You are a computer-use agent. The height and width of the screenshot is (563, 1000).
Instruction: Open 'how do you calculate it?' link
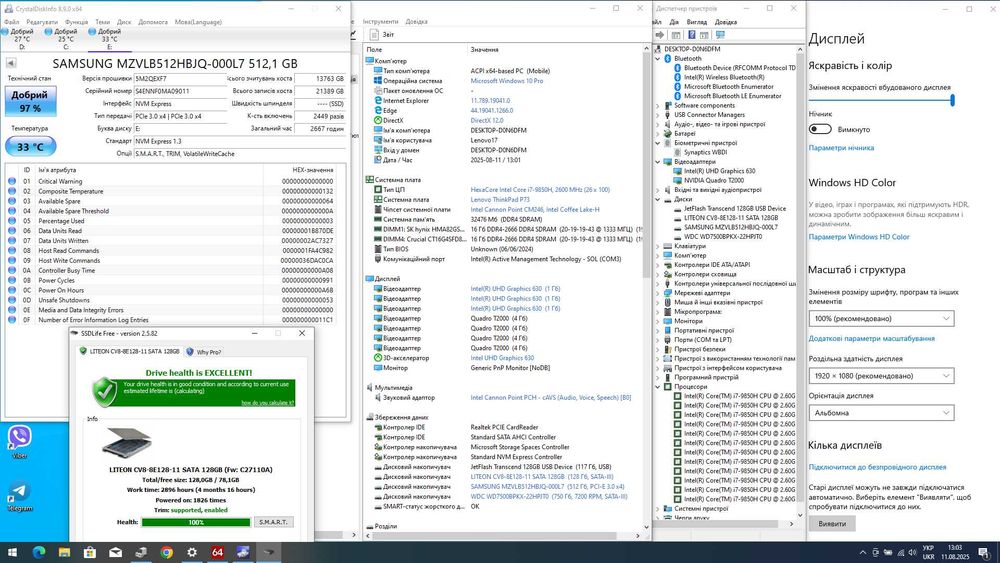point(267,402)
